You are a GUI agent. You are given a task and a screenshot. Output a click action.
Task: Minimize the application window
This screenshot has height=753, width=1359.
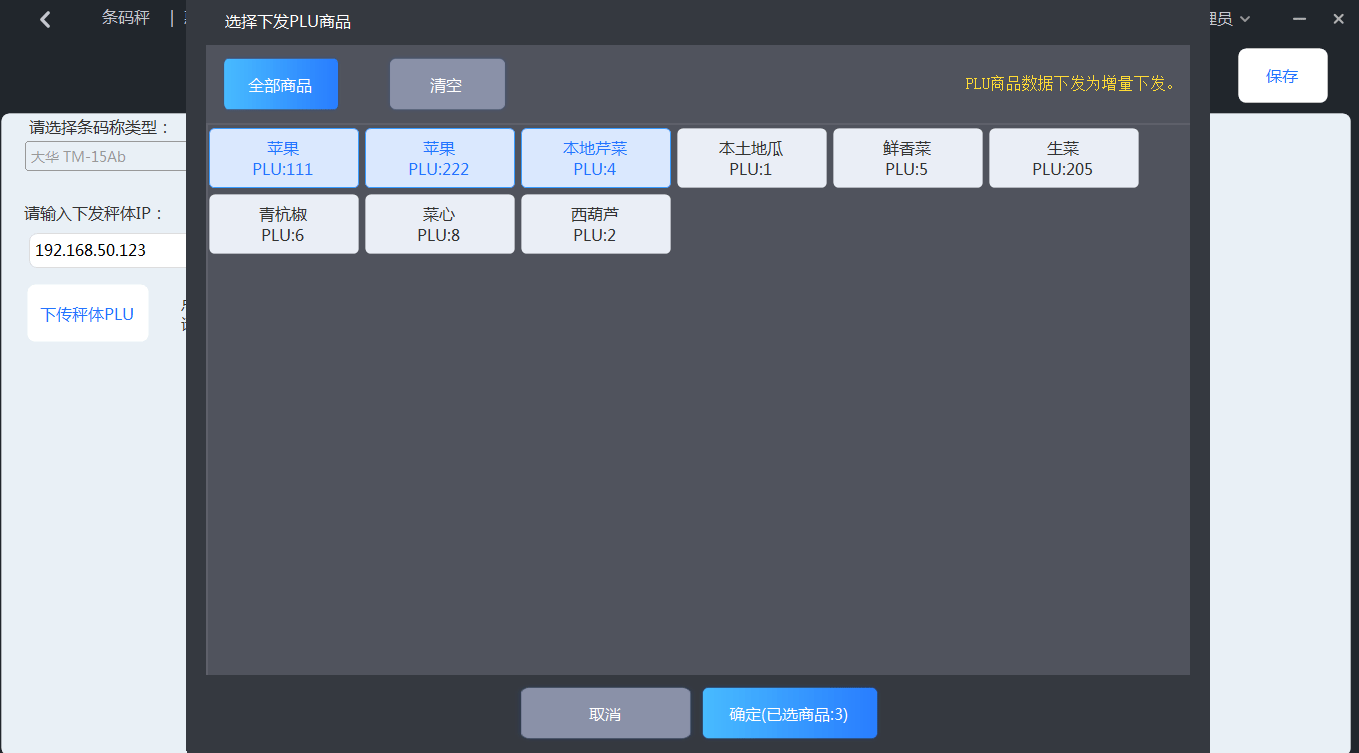[x=1300, y=19]
